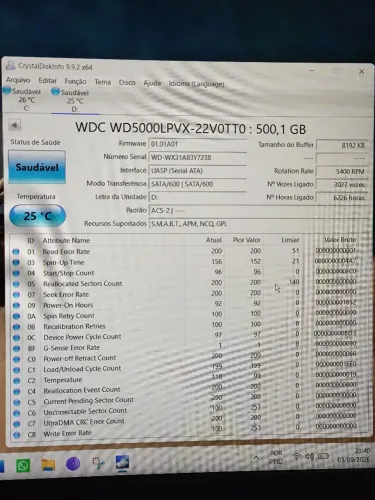
Task: Open File Explorer from the taskbar
Action: click(48, 465)
